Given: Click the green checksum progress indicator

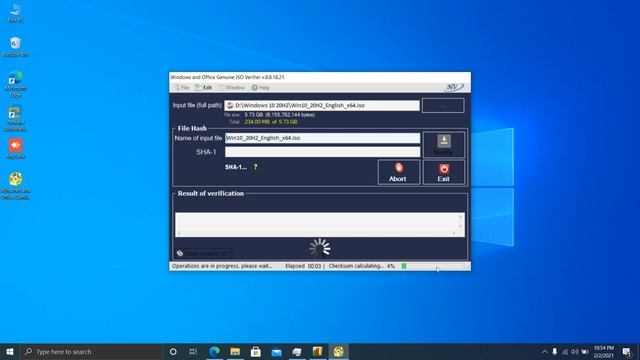Looking at the screenshot, I should click(404, 266).
